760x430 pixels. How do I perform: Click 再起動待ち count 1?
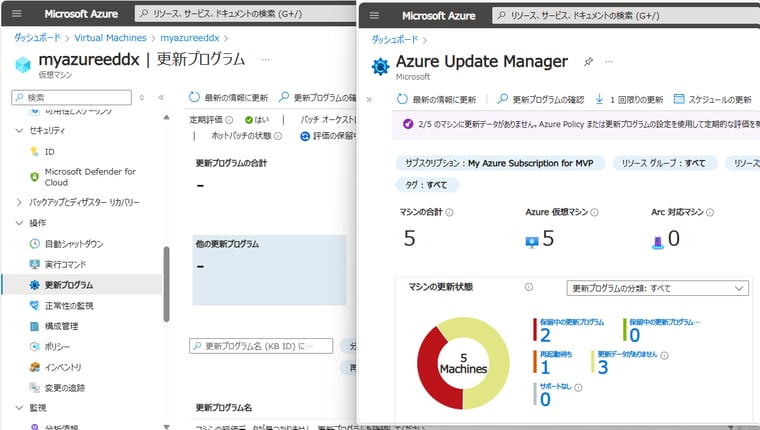click(x=545, y=367)
